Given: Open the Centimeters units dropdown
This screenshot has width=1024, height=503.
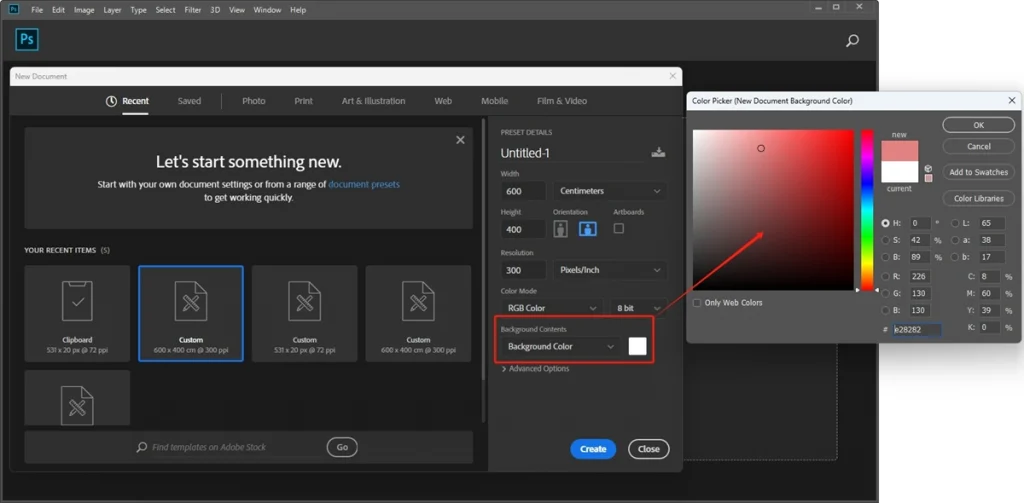Looking at the screenshot, I should pyautogui.click(x=610, y=191).
